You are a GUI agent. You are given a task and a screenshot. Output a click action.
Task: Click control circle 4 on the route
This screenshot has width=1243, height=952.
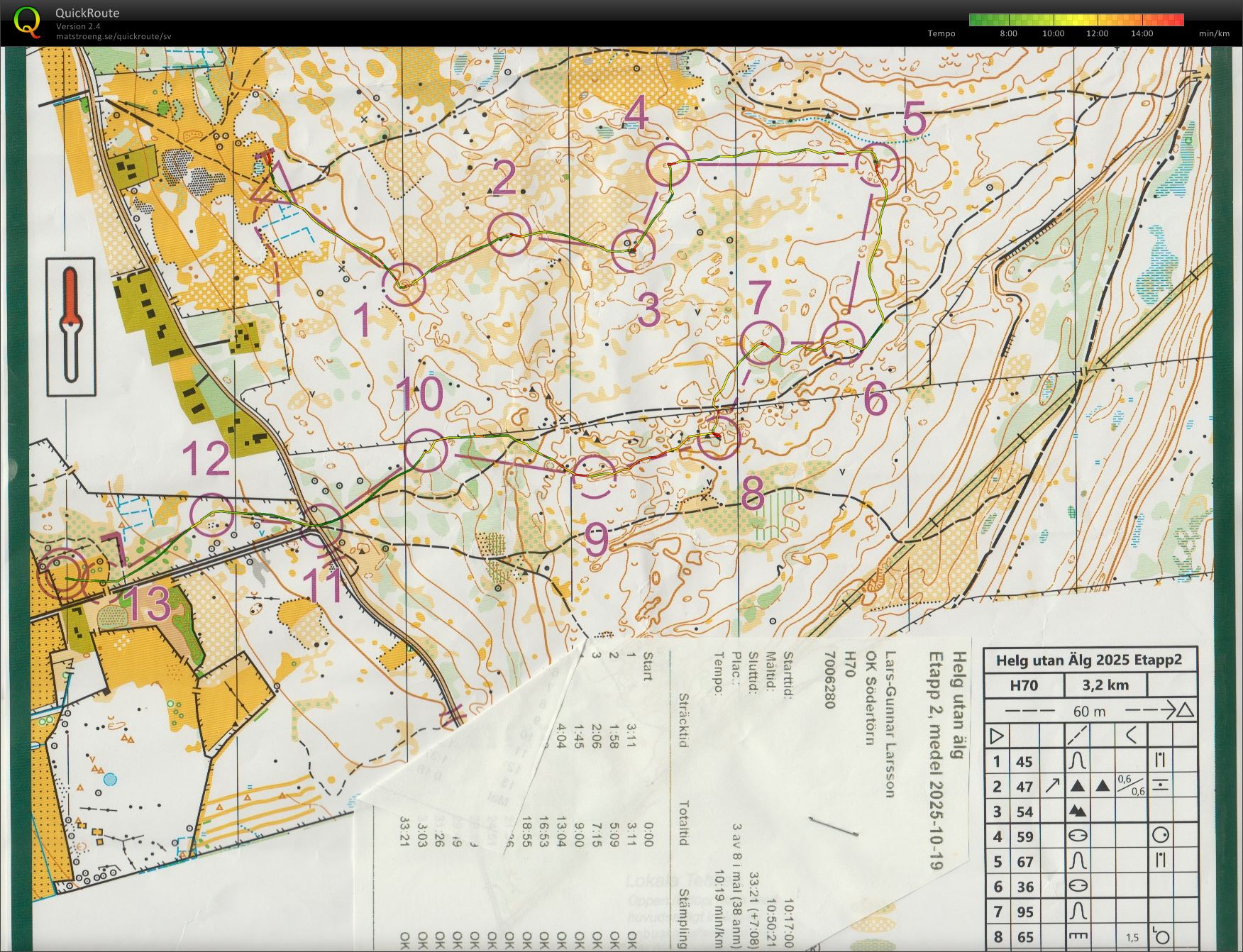tap(668, 164)
